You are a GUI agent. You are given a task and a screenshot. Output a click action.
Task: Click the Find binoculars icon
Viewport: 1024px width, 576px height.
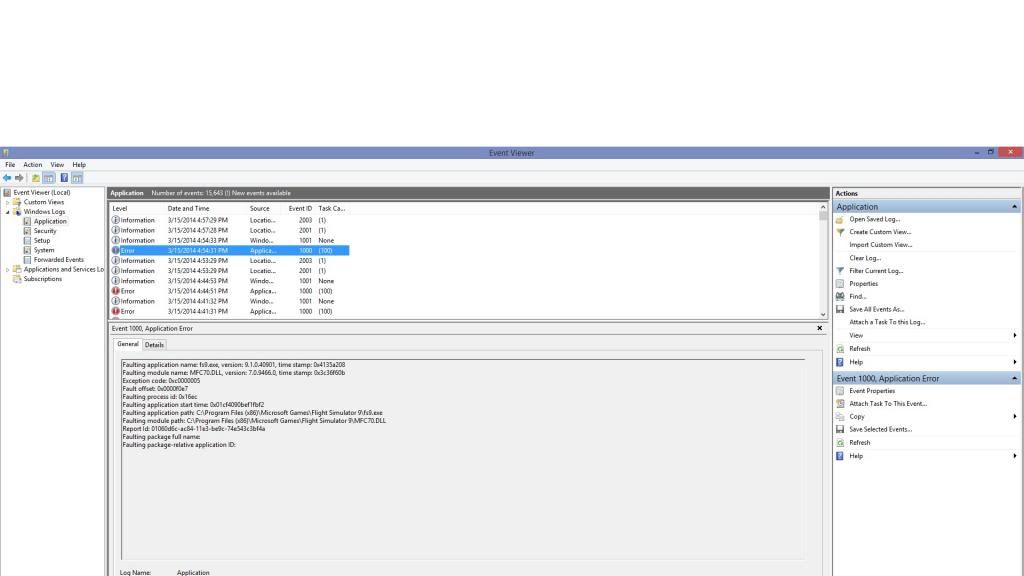[x=840, y=296]
